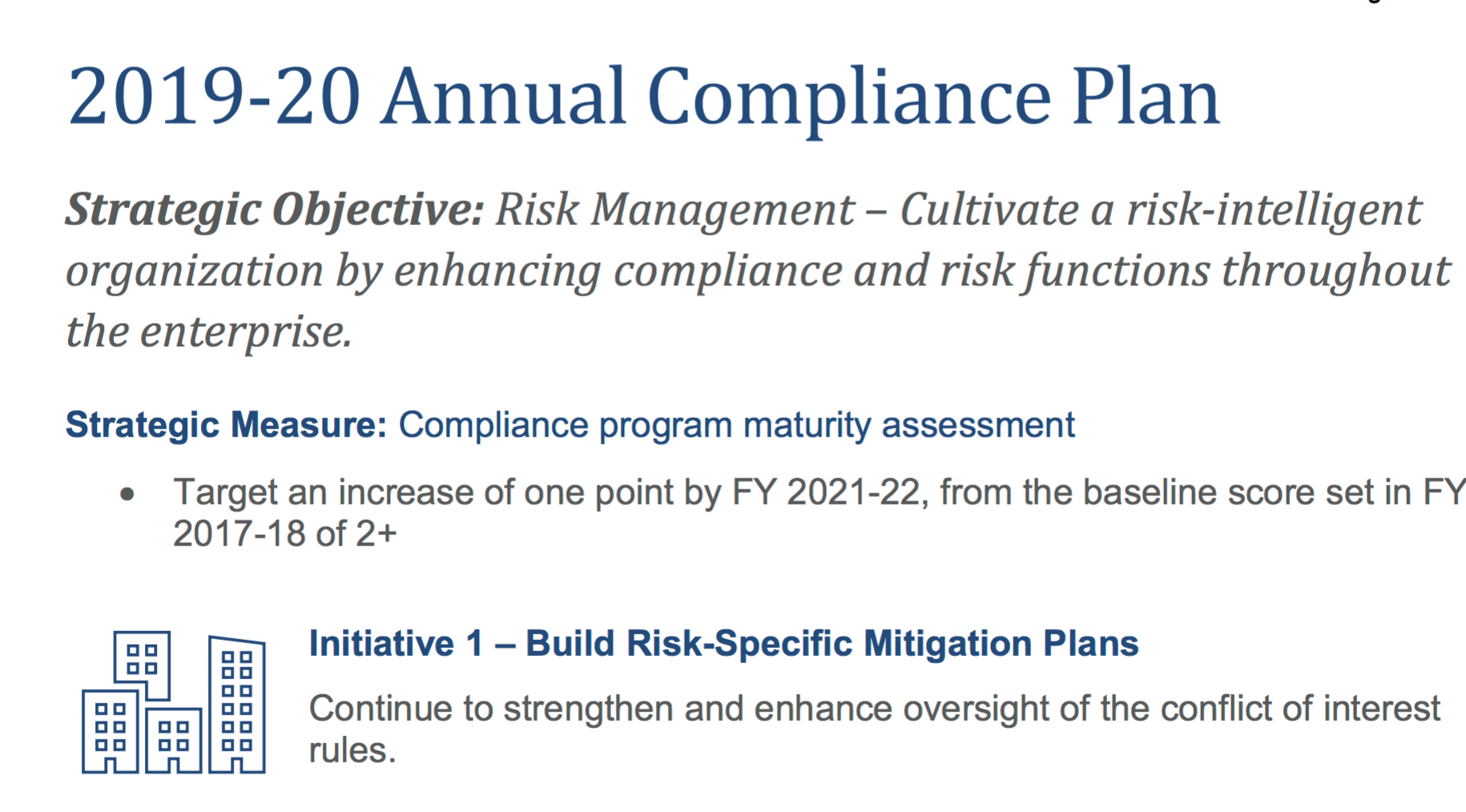1466x812 pixels.
Task: Click the '2019-20 Annual Compliance Plan' title
Action: tap(643, 98)
